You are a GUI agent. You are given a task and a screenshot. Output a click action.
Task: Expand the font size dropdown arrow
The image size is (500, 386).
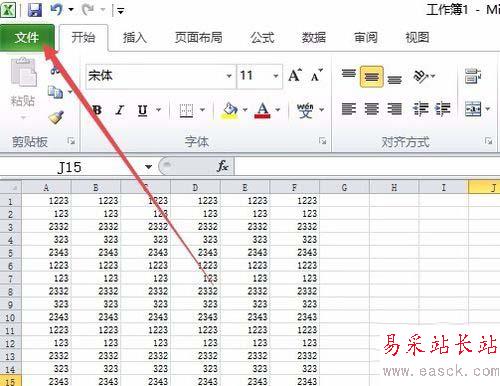pos(276,76)
